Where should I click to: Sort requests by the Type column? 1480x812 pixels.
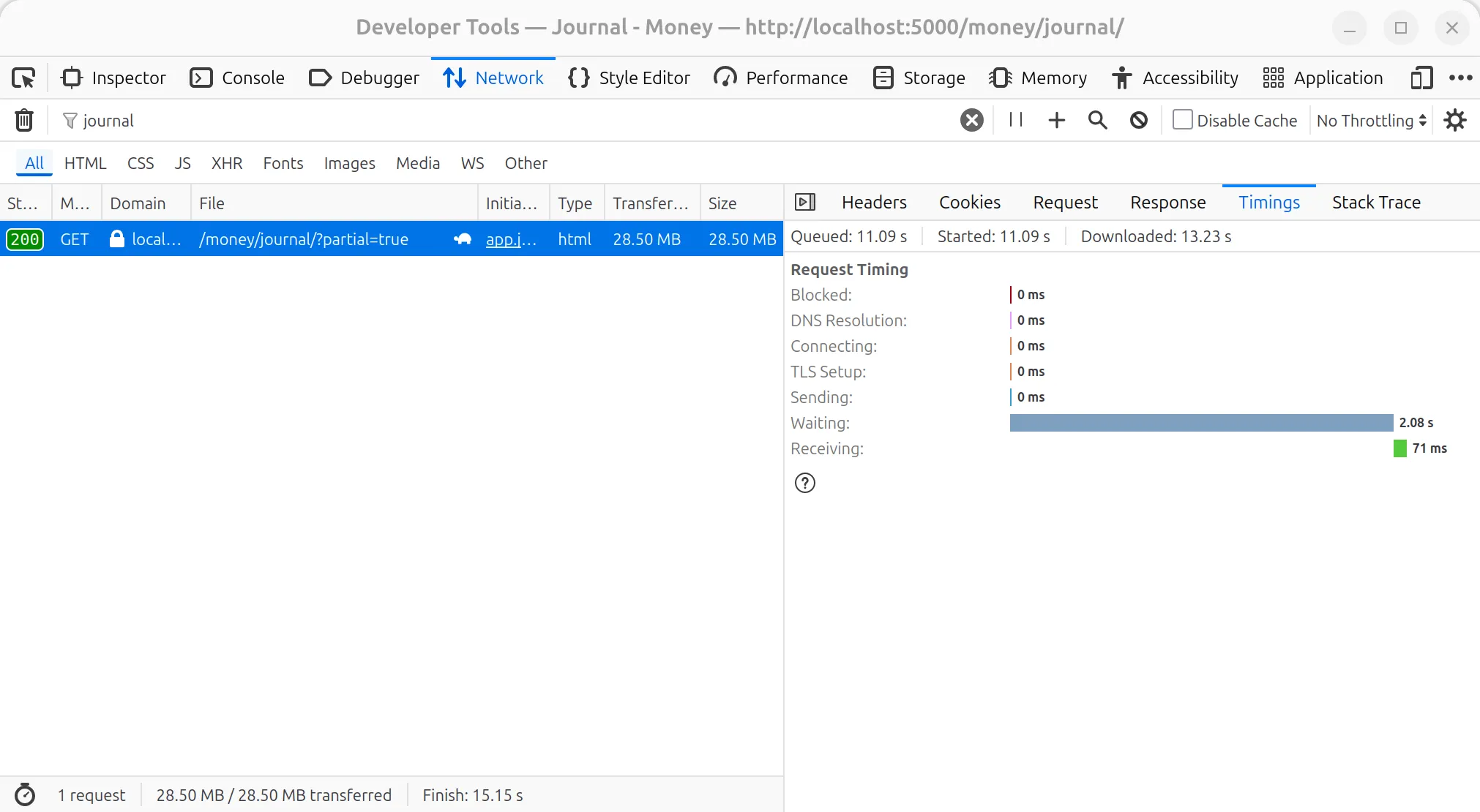pyautogui.click(x=575, y=203)
